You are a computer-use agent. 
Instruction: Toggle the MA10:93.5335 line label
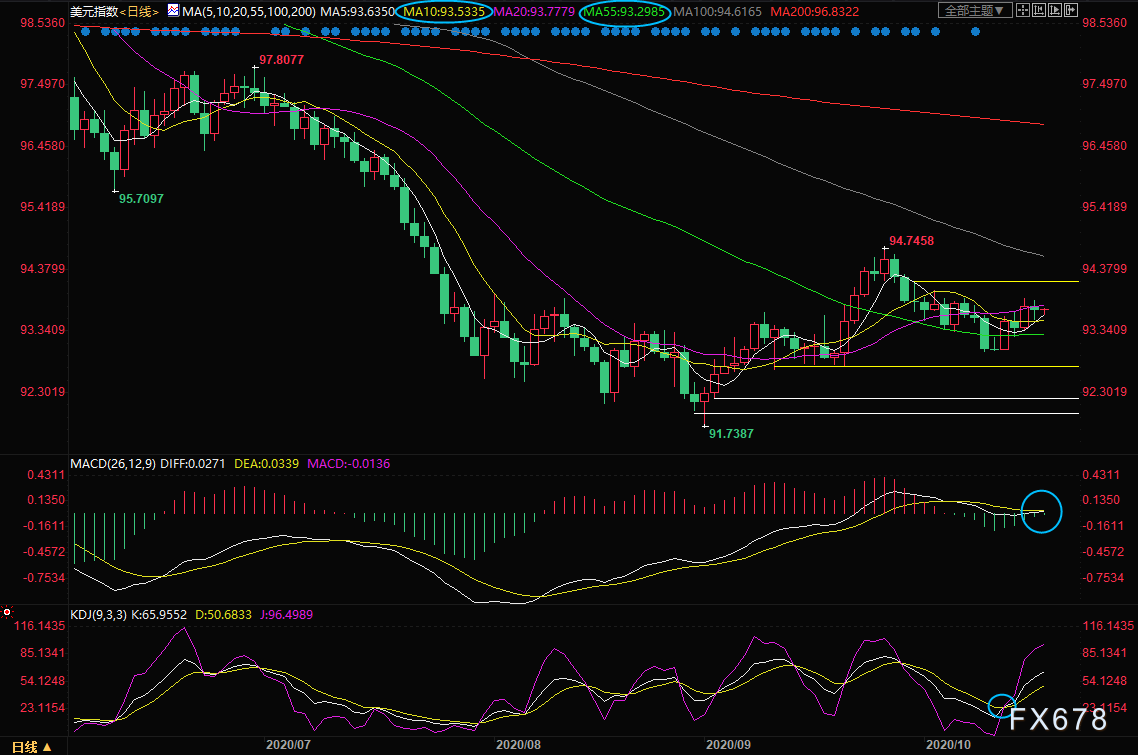(444, 12)
